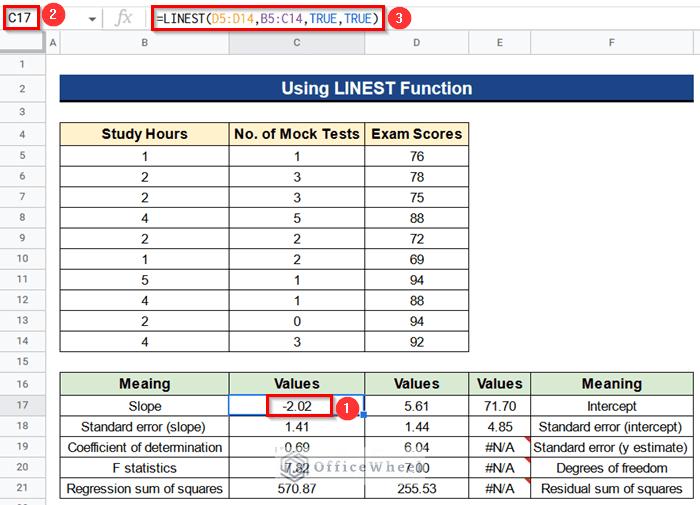Select the 'No. of Mock Tests' header cell
The height and width of the screenshot is (505, 700).
coord(297,134)
